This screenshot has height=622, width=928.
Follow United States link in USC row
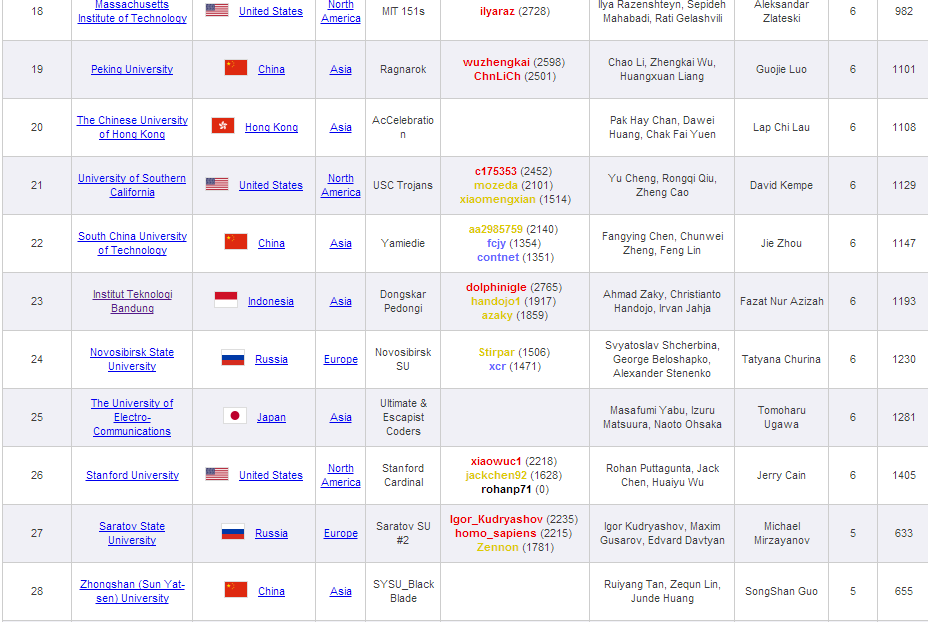270,185
